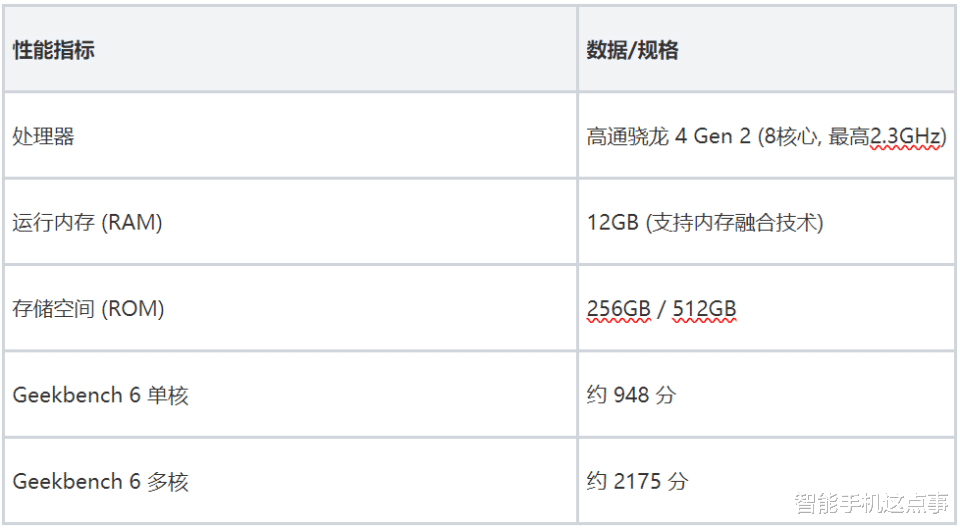The image size is (960, 528).
Task: Click the 支持内存融合技术 note
Action: coord(735,222)
